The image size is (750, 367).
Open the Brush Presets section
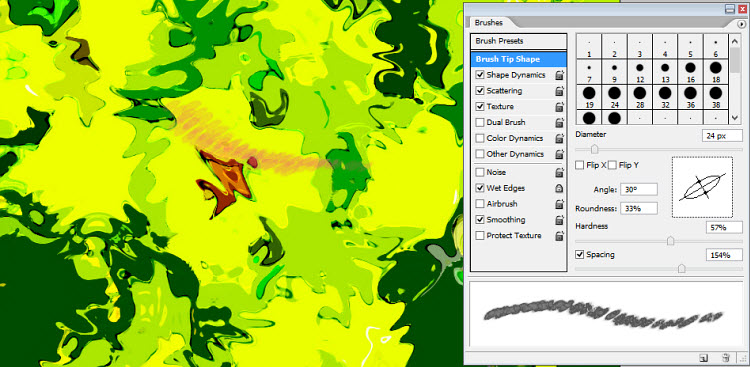(518, 41)
